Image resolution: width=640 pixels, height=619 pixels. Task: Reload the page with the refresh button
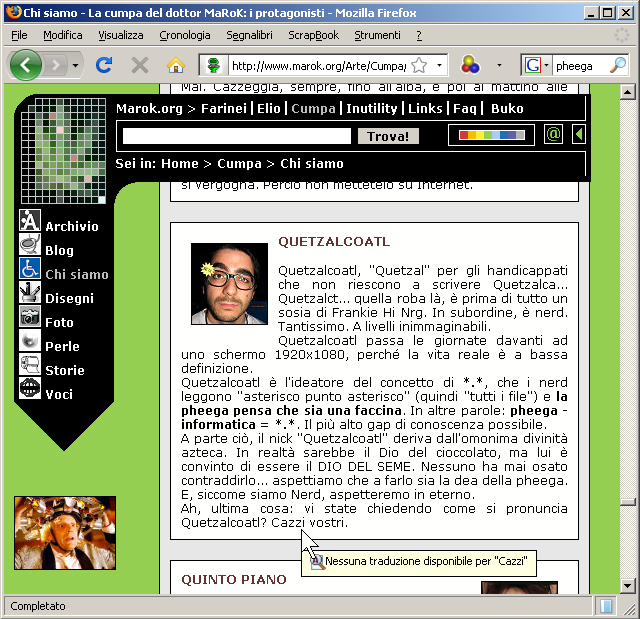[103, 66]
